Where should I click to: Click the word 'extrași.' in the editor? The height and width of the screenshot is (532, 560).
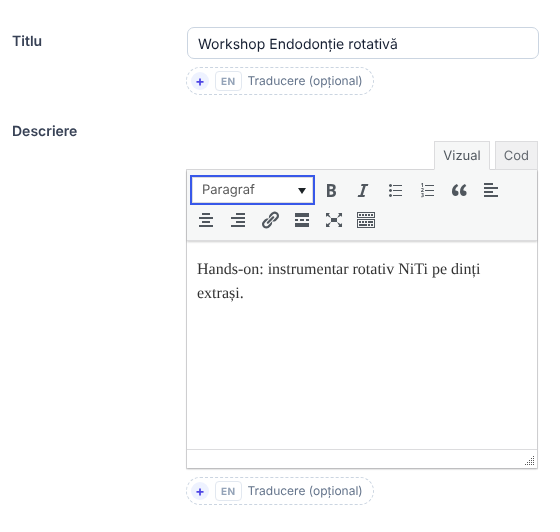[220, 293]
